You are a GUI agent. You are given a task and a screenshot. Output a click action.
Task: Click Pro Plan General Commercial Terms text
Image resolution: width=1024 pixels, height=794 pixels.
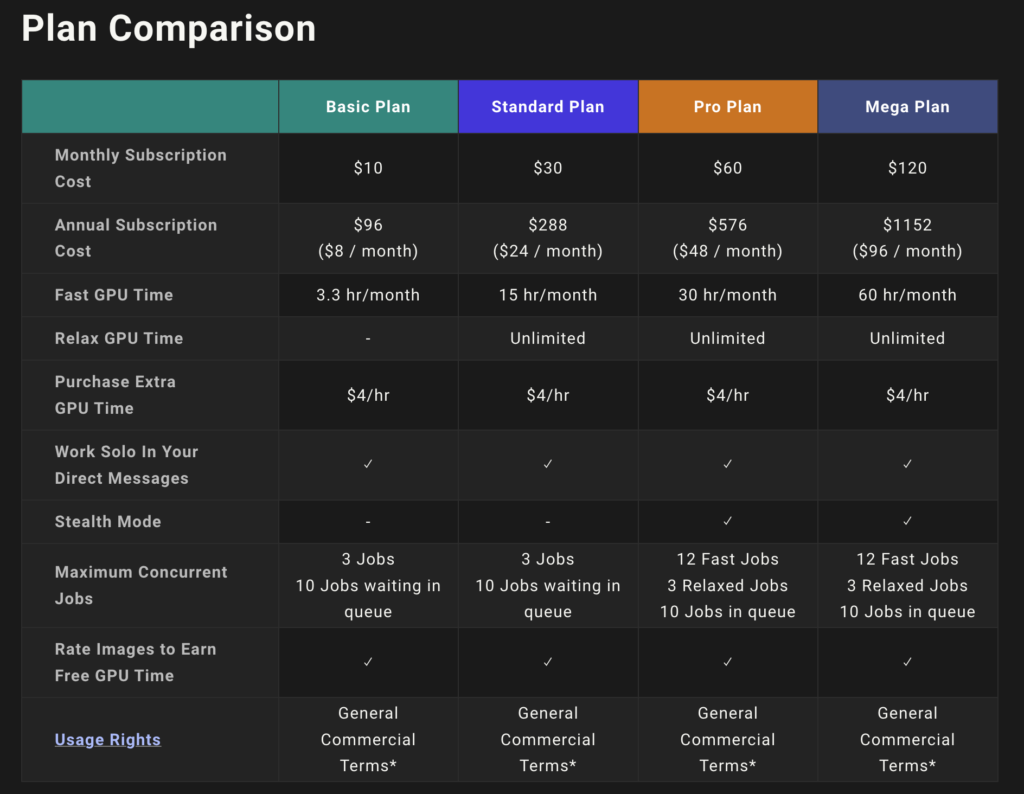tap(728, 740)
